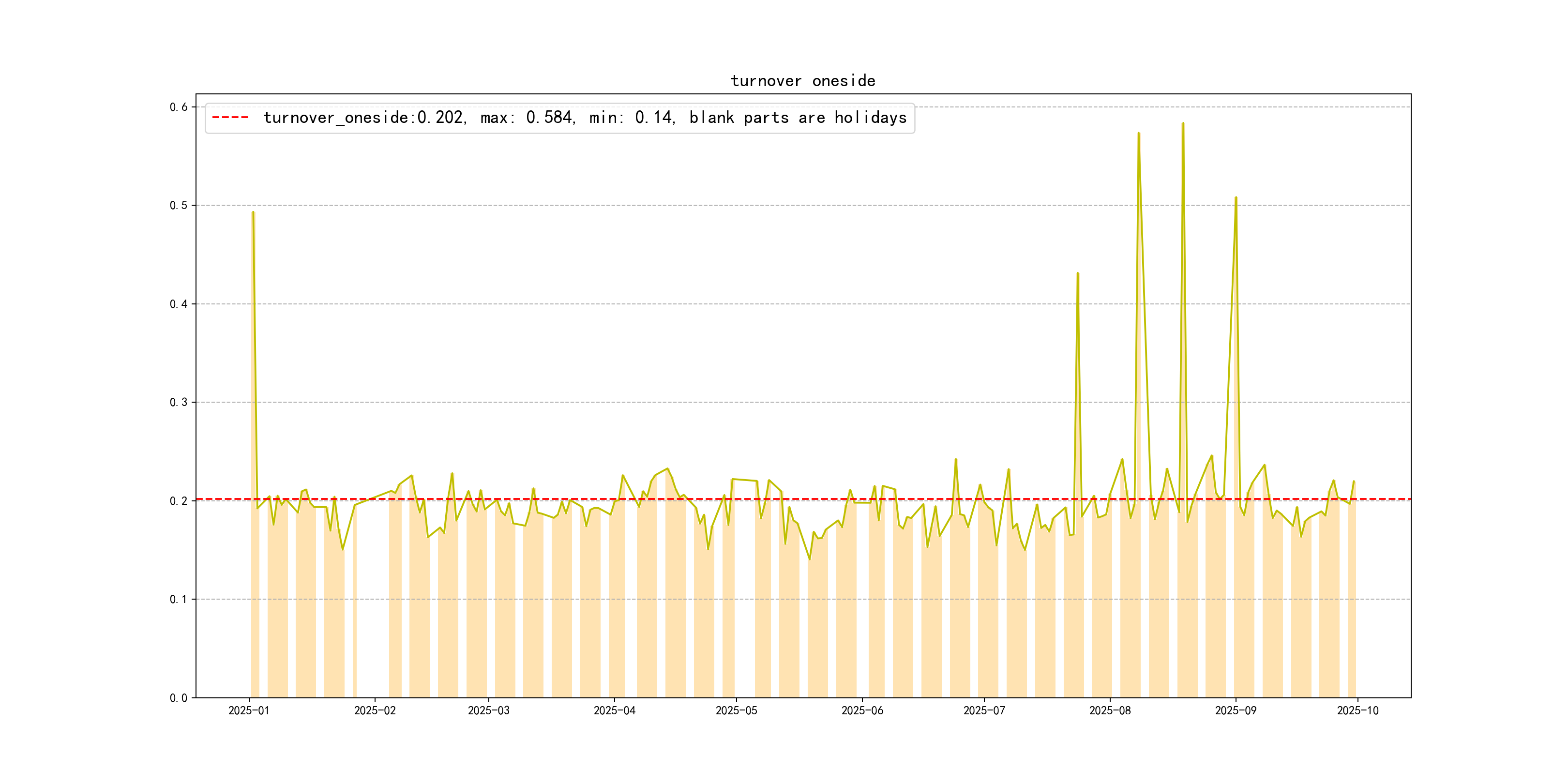The height and width of the screenshot is (784, 1568).
Task: Click the 0.3 y-axis tick label
Action: (179, 402)
